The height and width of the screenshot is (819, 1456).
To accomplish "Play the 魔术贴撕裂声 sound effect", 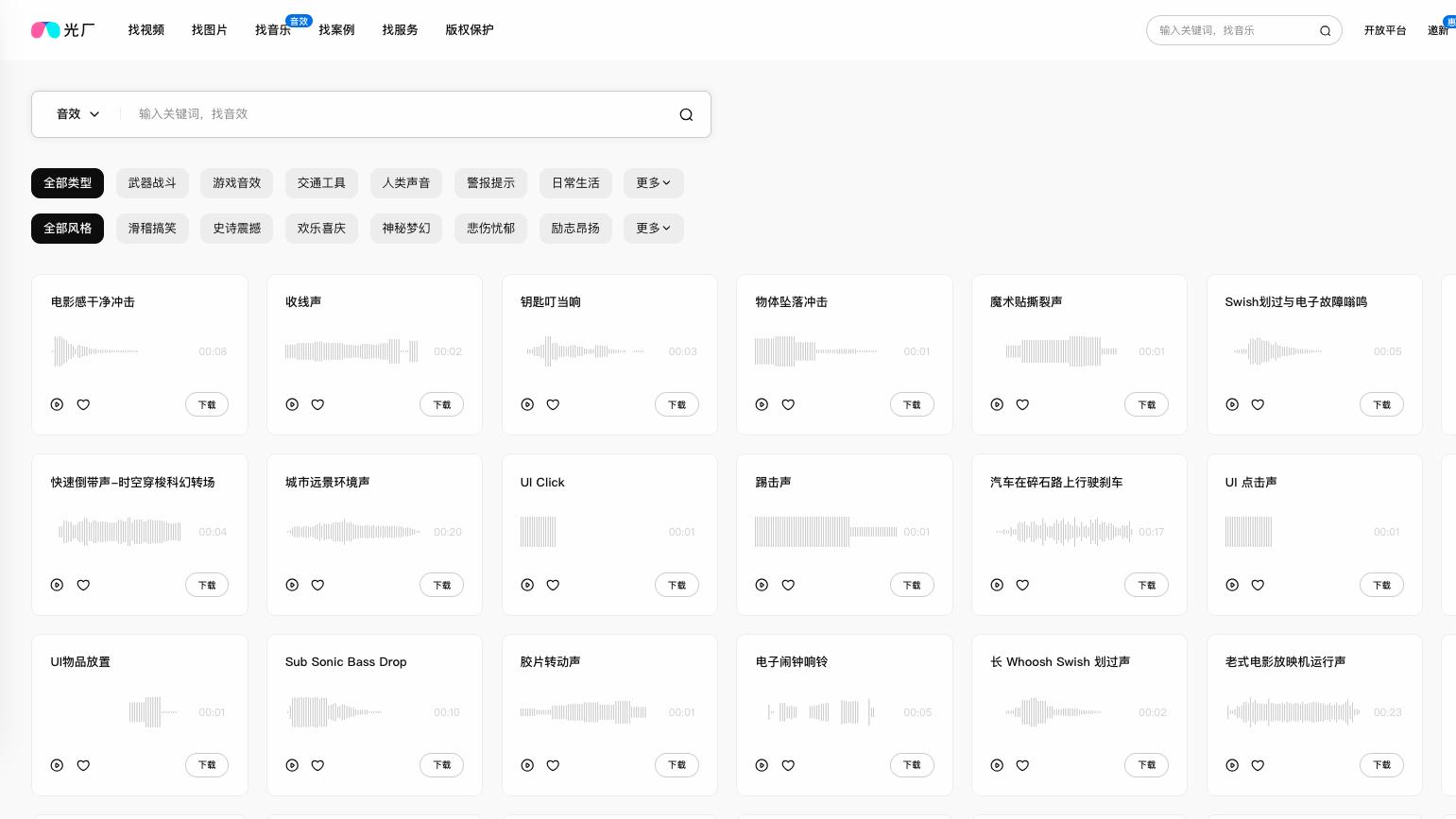I will coord(997,404).
